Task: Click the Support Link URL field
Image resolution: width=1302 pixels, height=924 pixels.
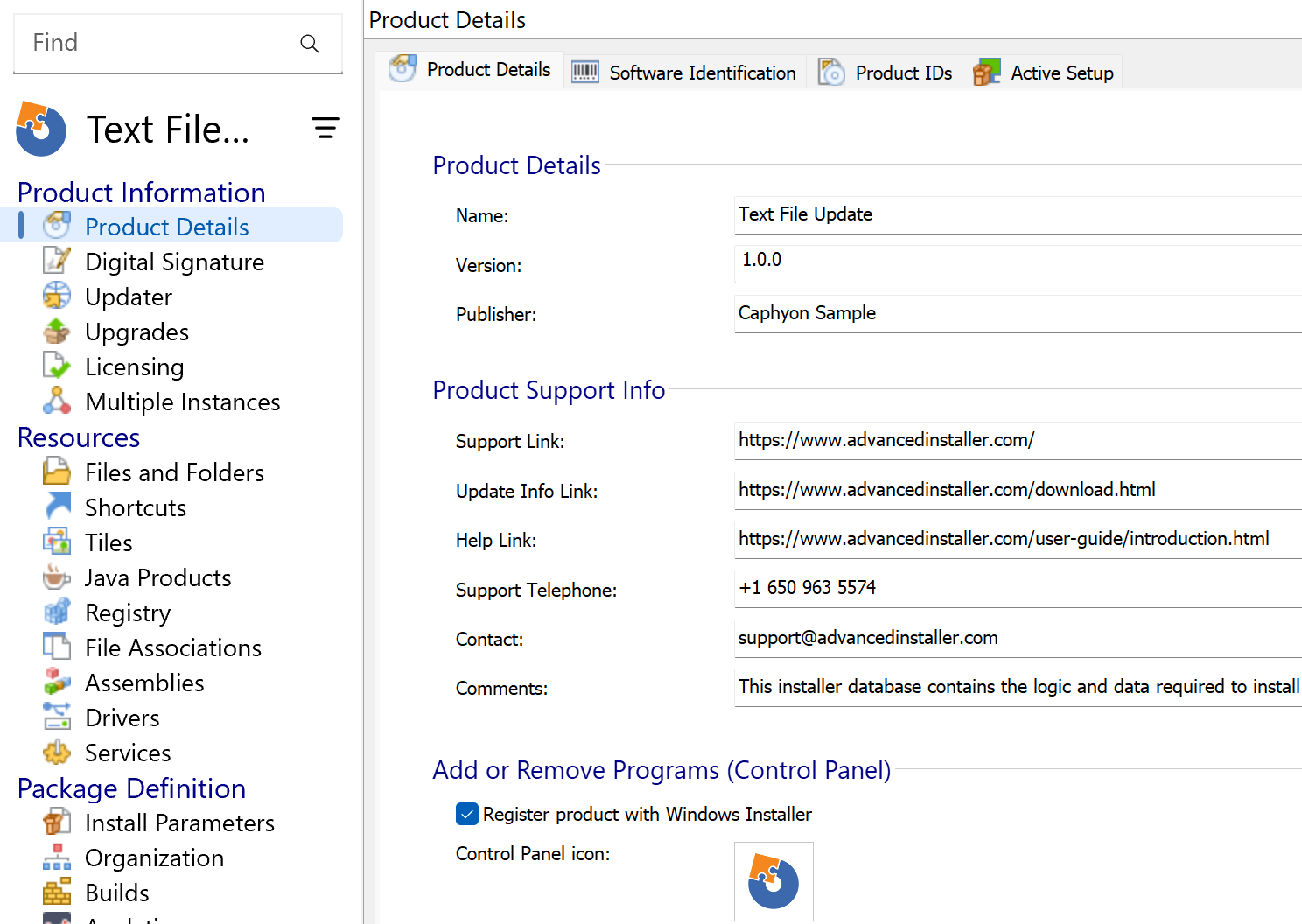Action: coord(1018,441)
